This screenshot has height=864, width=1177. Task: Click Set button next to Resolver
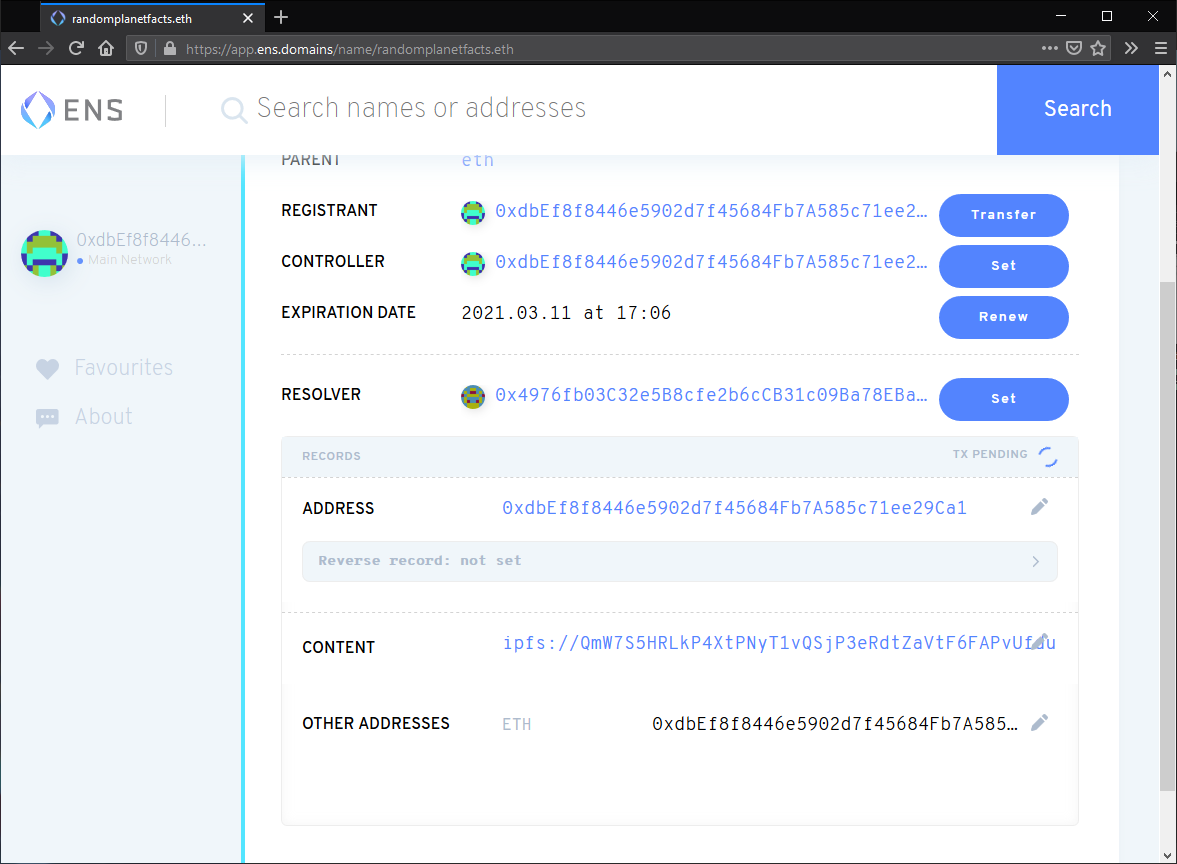(x=1003, y=399)
